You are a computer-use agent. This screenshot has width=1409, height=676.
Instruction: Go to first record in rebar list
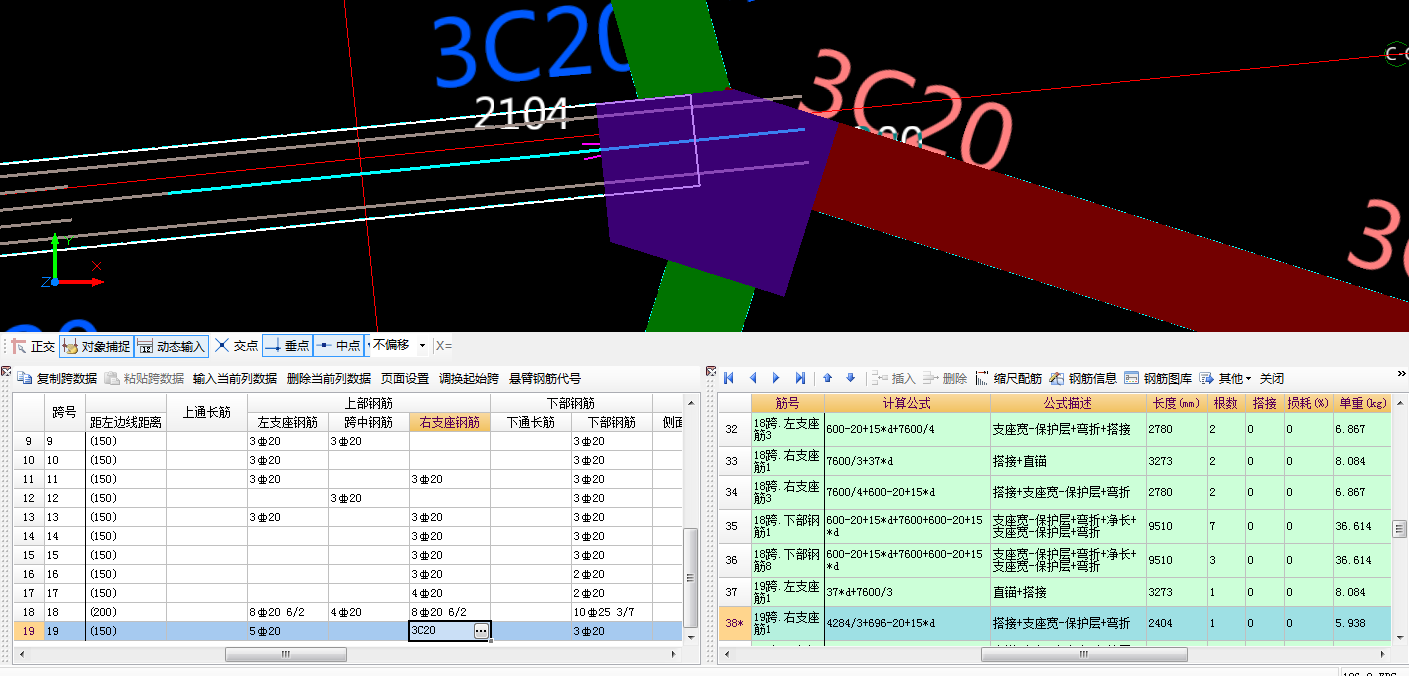point(729,378)
